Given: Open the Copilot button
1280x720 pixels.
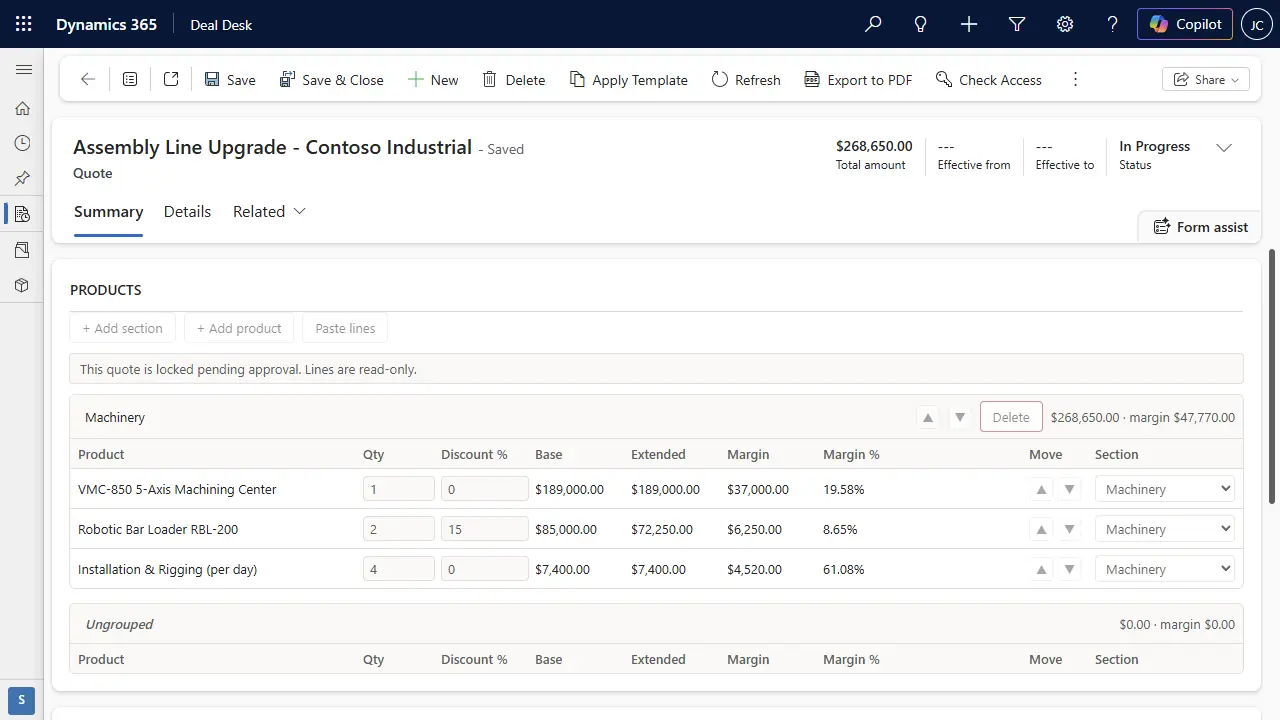Looking at the screenshot, I should [x=1185, y=24].
